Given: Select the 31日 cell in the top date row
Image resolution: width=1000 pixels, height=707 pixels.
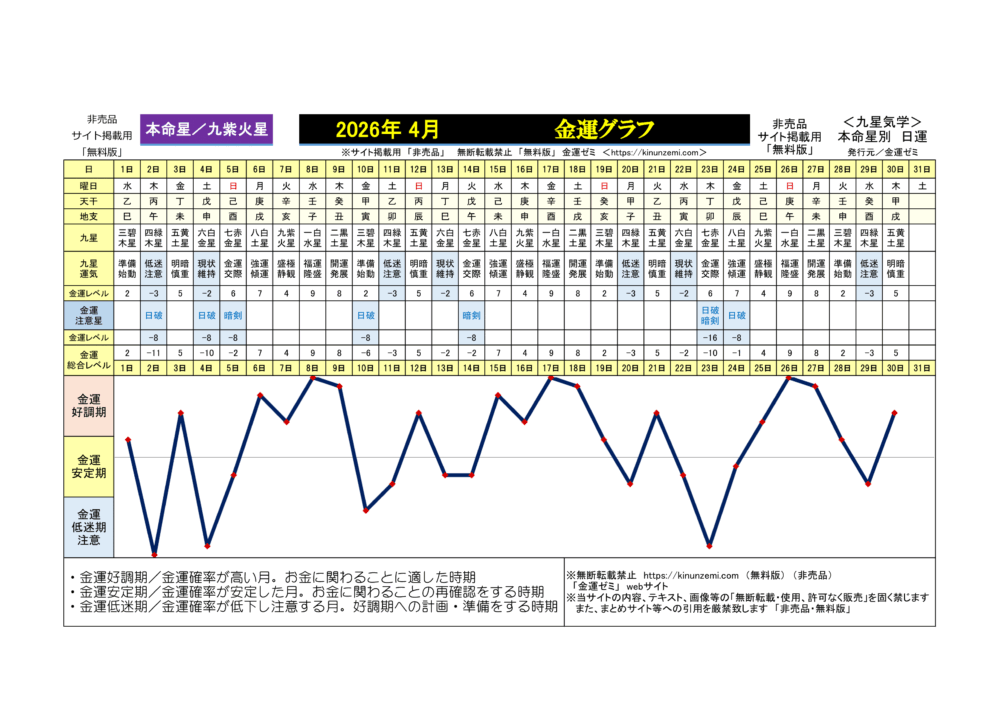Looking at the screenshot, I should (x=921, y=169).
